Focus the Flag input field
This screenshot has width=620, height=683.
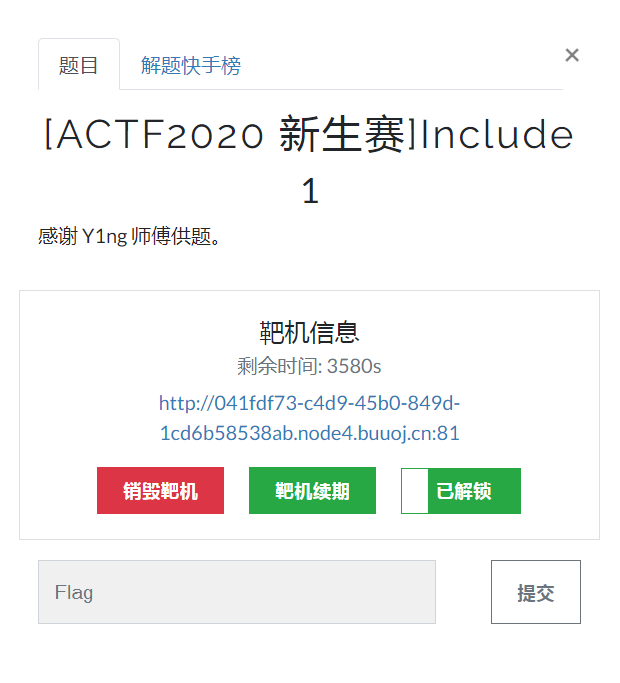coord(237,592)
